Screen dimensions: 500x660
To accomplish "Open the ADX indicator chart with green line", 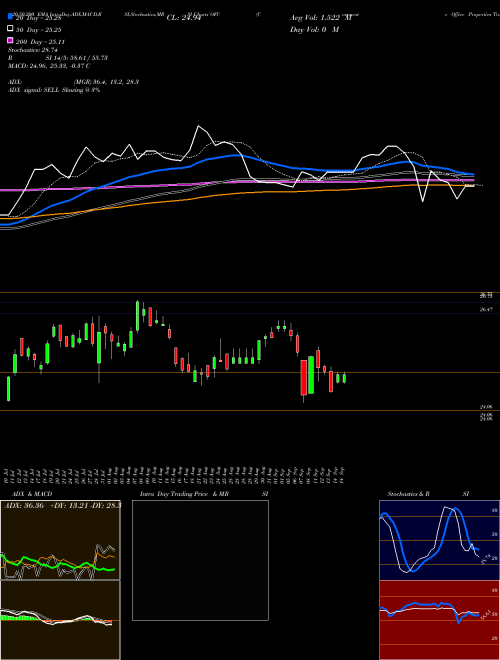I will coord(60,540).
